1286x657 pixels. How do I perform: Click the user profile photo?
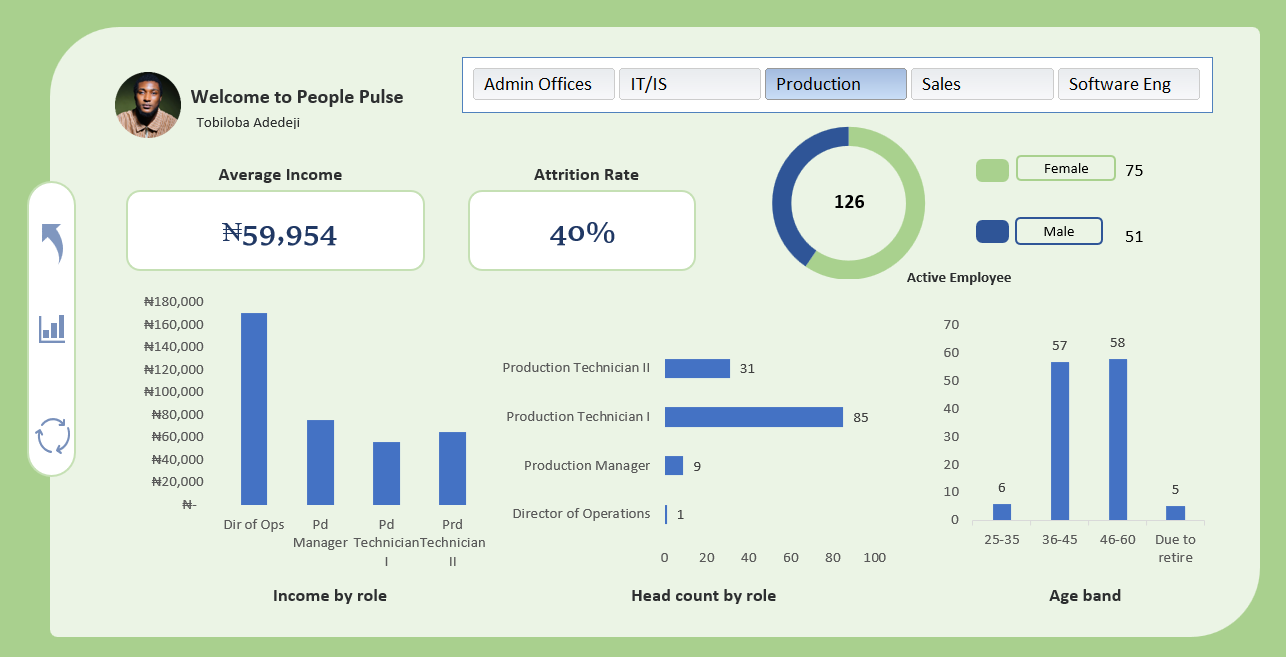(148, 105)
